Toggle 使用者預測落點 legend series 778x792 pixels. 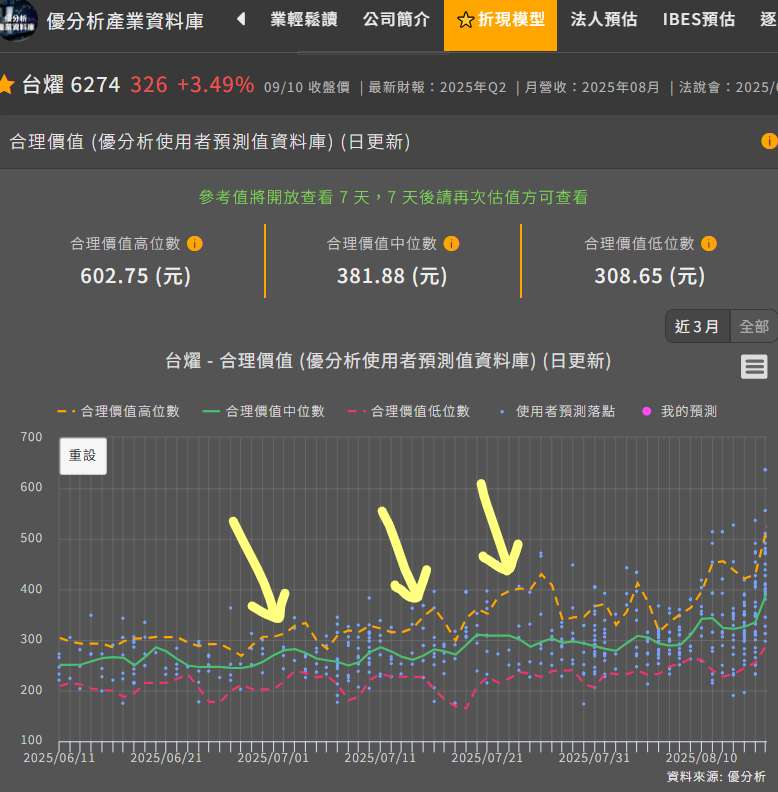pos(557,411)
